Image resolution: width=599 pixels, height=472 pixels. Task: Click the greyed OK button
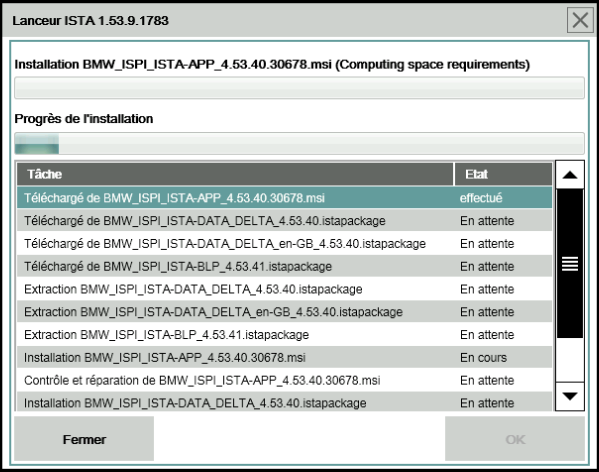pyautogui.click(x=515, y=439)
